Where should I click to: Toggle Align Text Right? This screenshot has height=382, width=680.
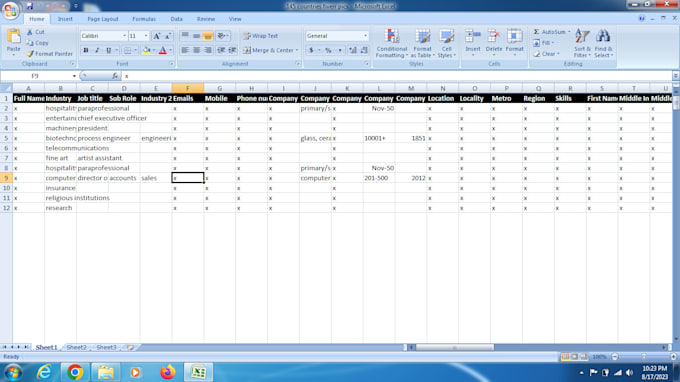coord(208,50)
